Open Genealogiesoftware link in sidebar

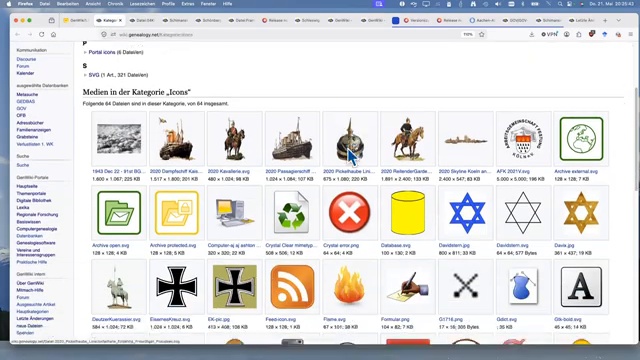point(36,243)
